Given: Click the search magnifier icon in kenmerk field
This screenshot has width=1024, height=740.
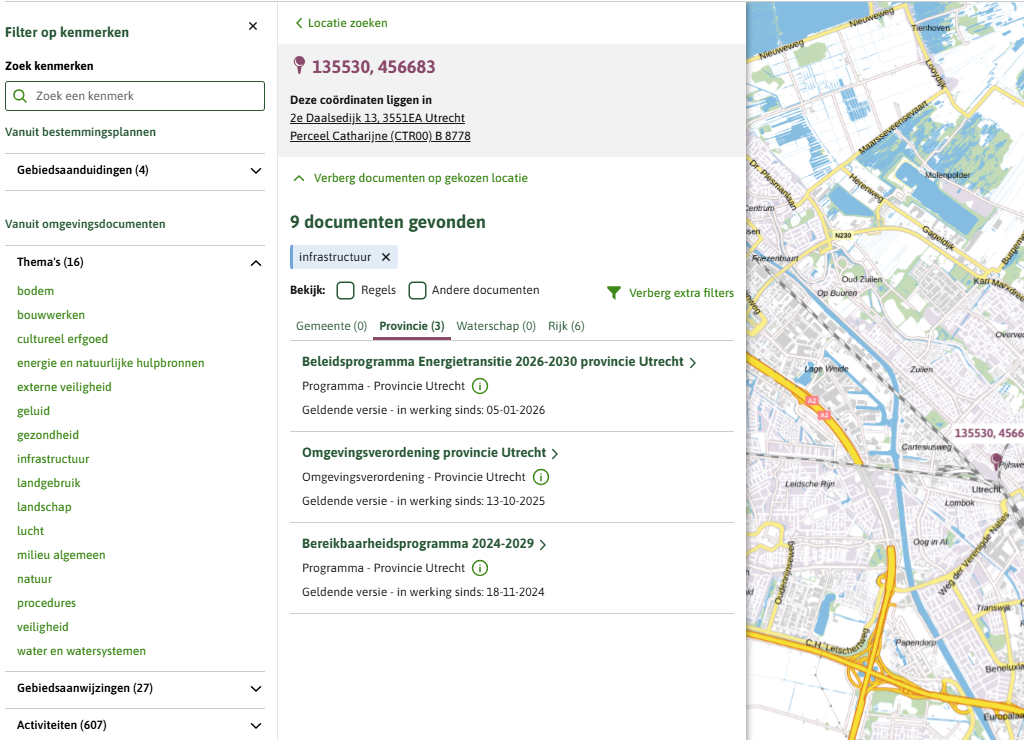Looking at the screenshot, I should (x=20, y=96).
